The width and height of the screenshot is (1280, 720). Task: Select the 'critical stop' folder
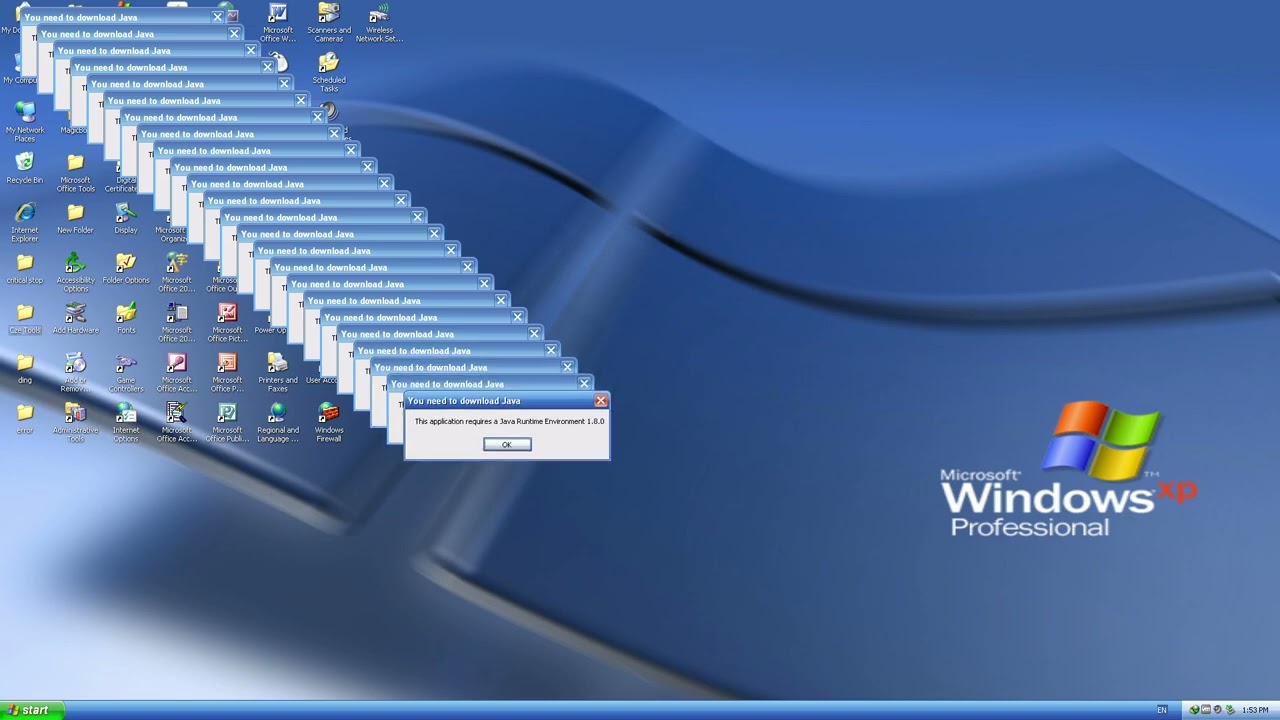coord(25,268)
